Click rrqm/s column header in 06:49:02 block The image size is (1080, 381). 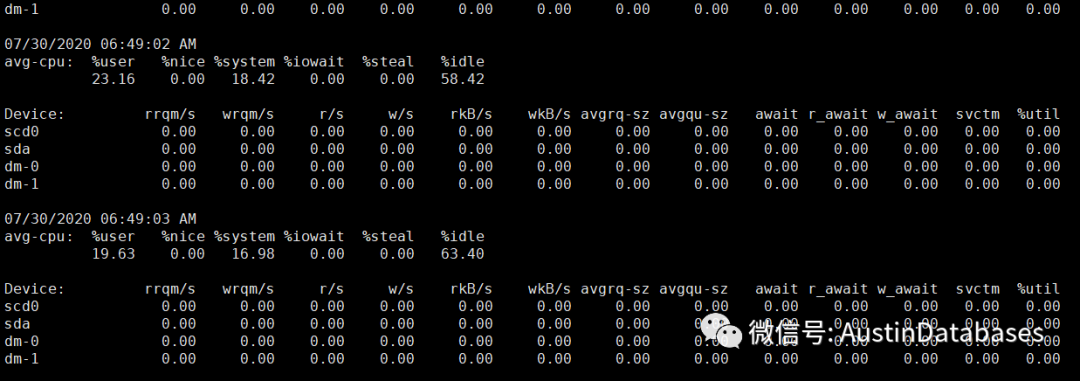170,114
